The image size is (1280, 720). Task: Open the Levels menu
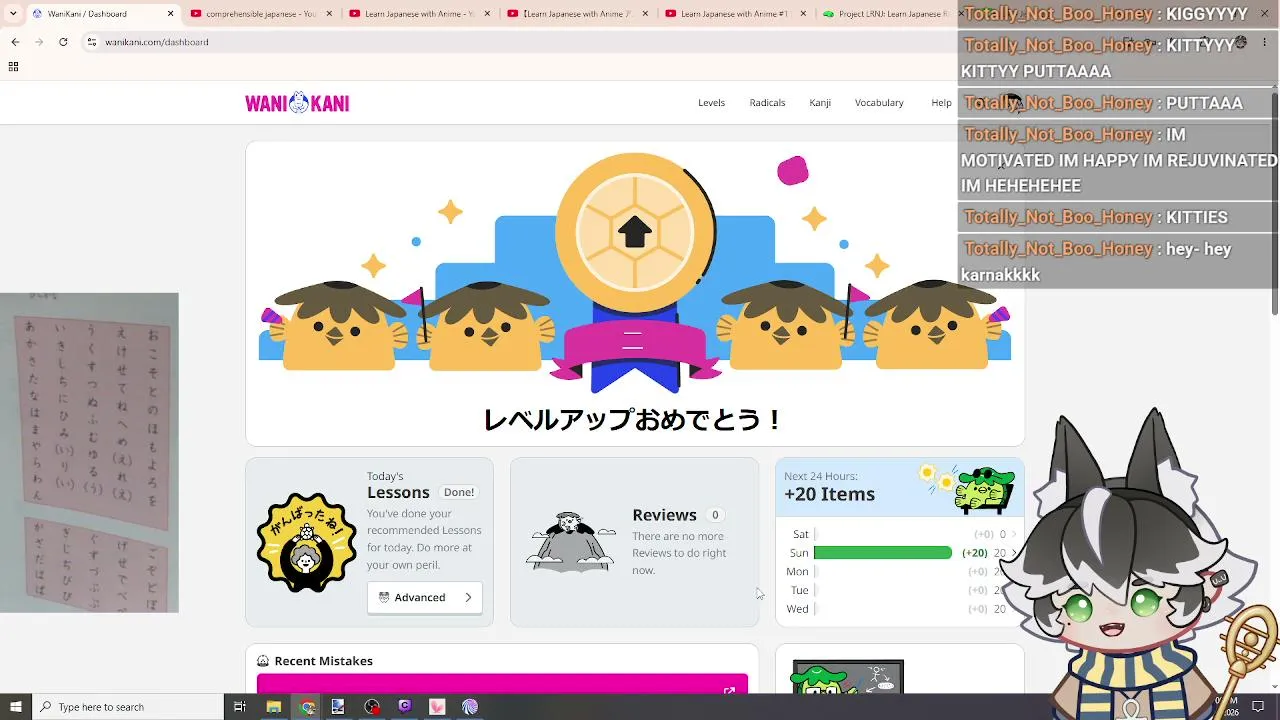tap(711, 103)
